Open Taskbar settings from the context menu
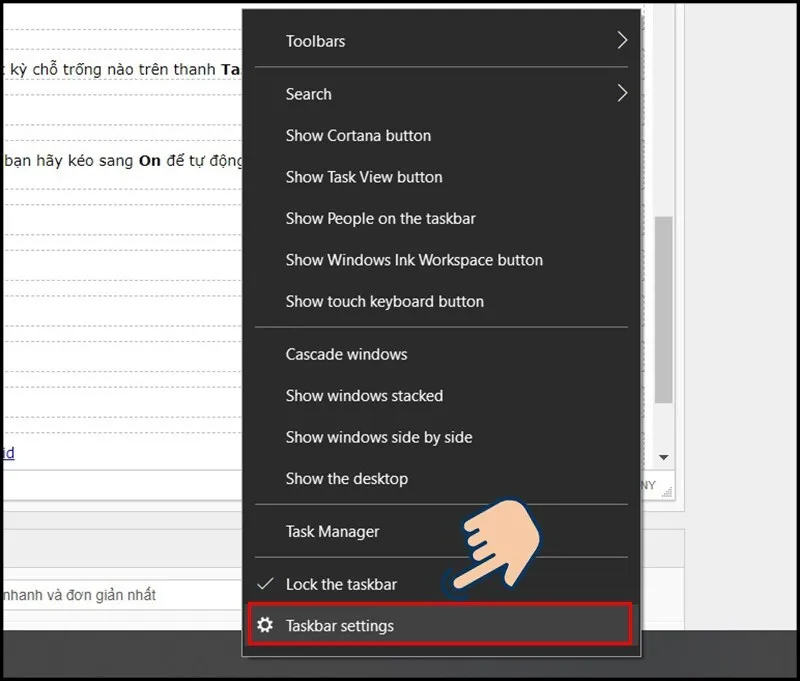The width and height of the screenshot is (800, 681). pyautogui.click(x=440, y=625)
